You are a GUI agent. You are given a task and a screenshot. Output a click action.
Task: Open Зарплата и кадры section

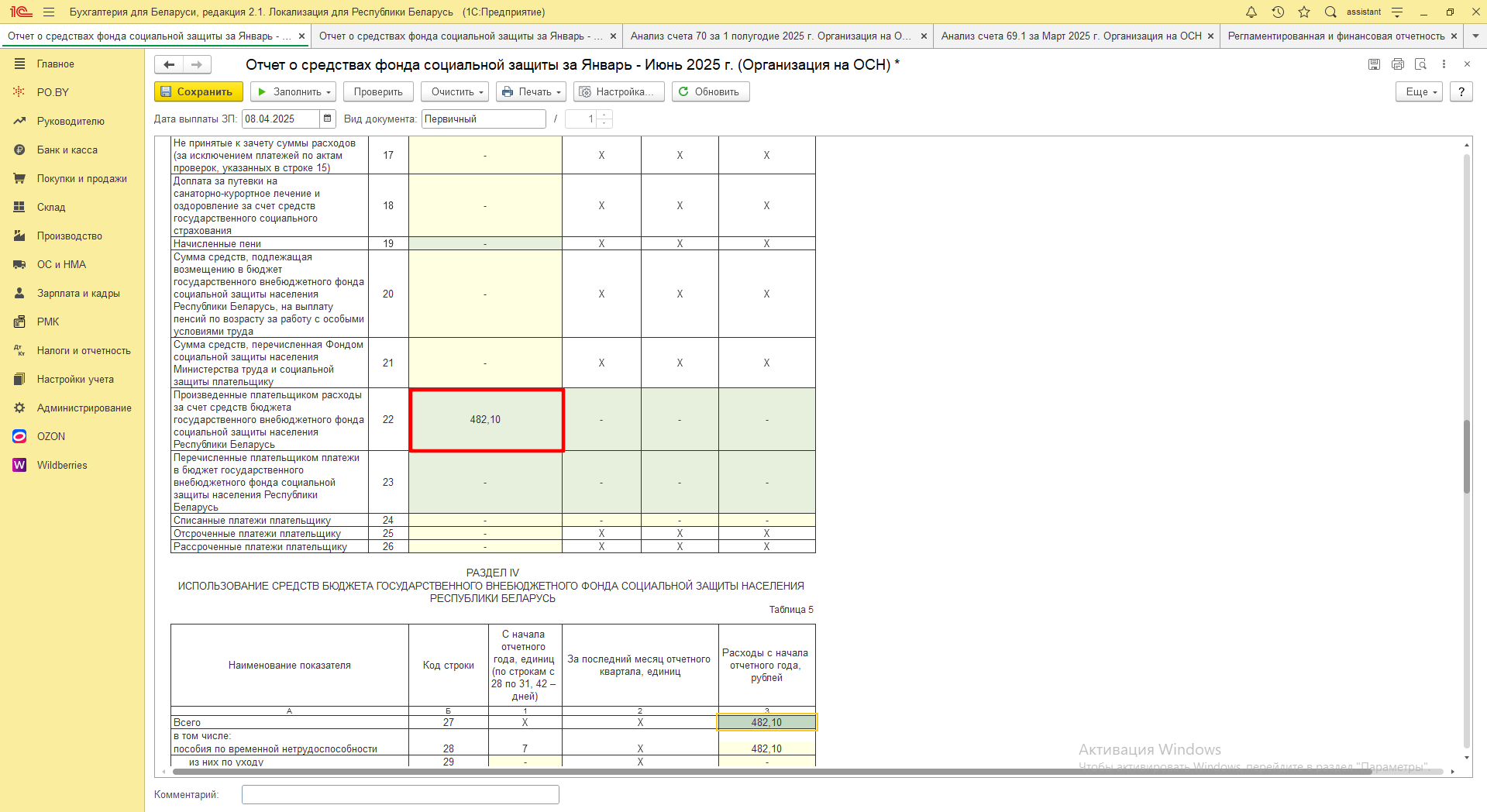pos(78,293)
